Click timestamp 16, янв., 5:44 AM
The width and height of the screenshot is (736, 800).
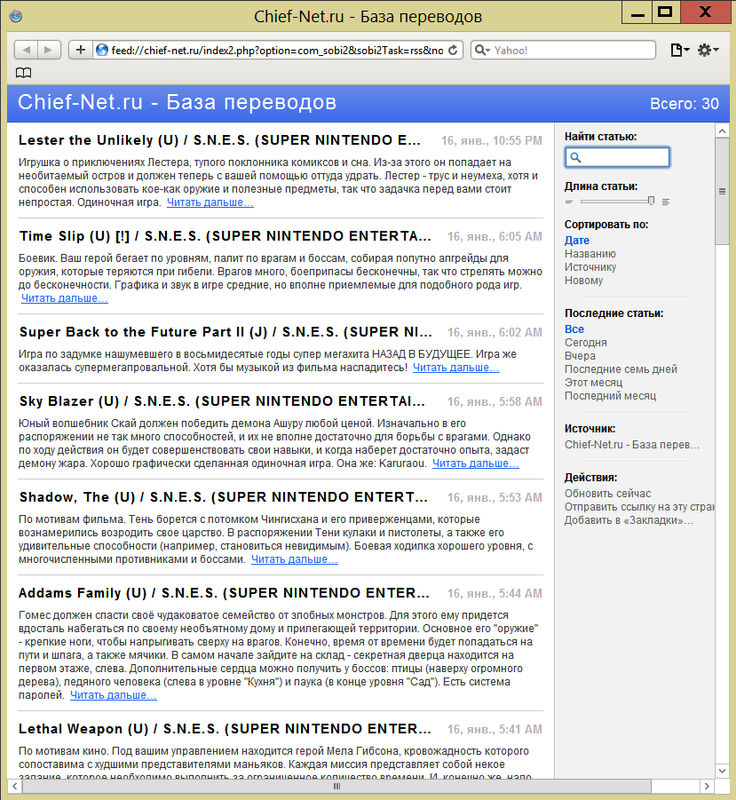[x=494, y=594]
